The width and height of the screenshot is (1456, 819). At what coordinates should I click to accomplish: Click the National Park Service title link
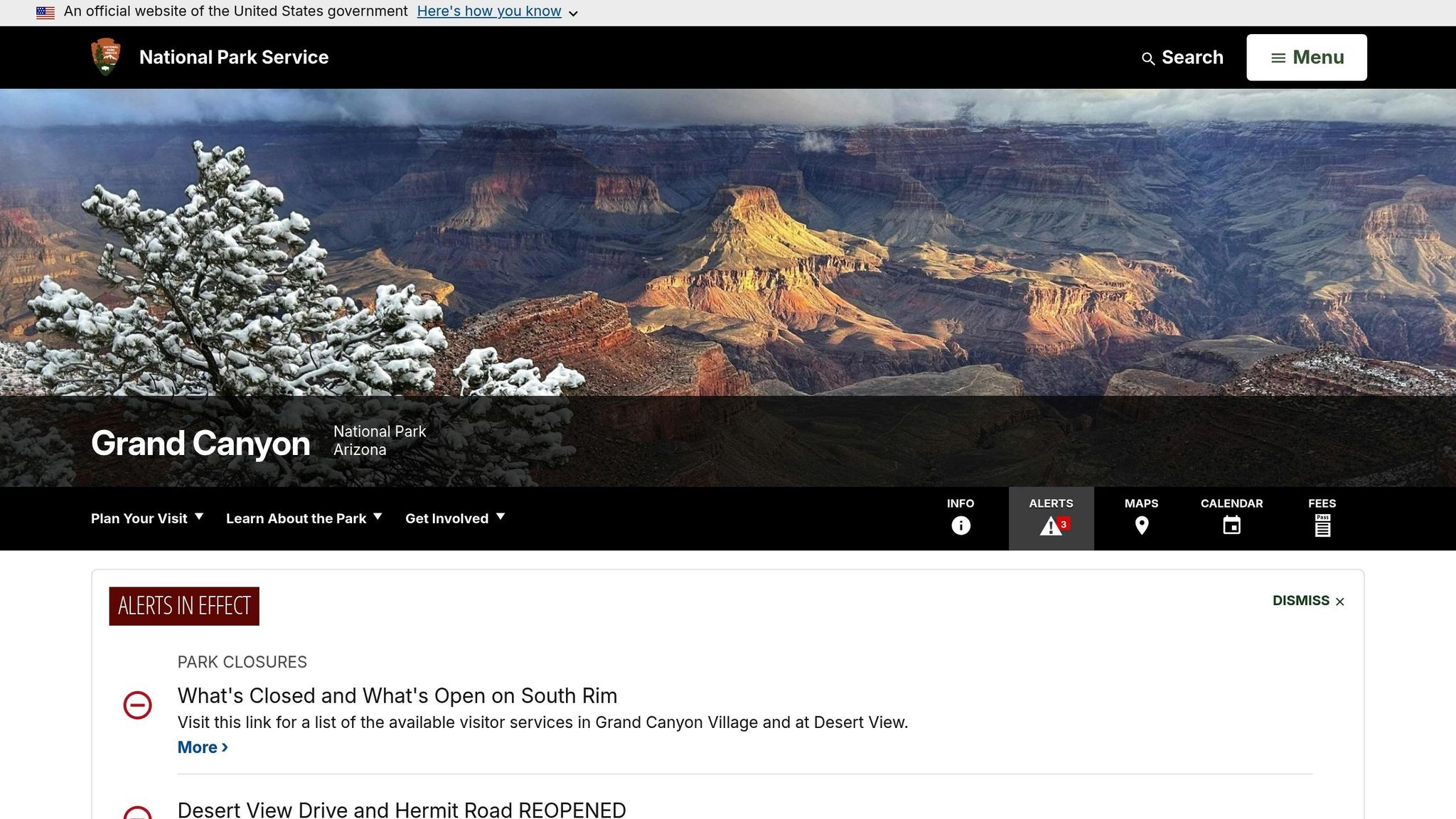tap(234, 58)
